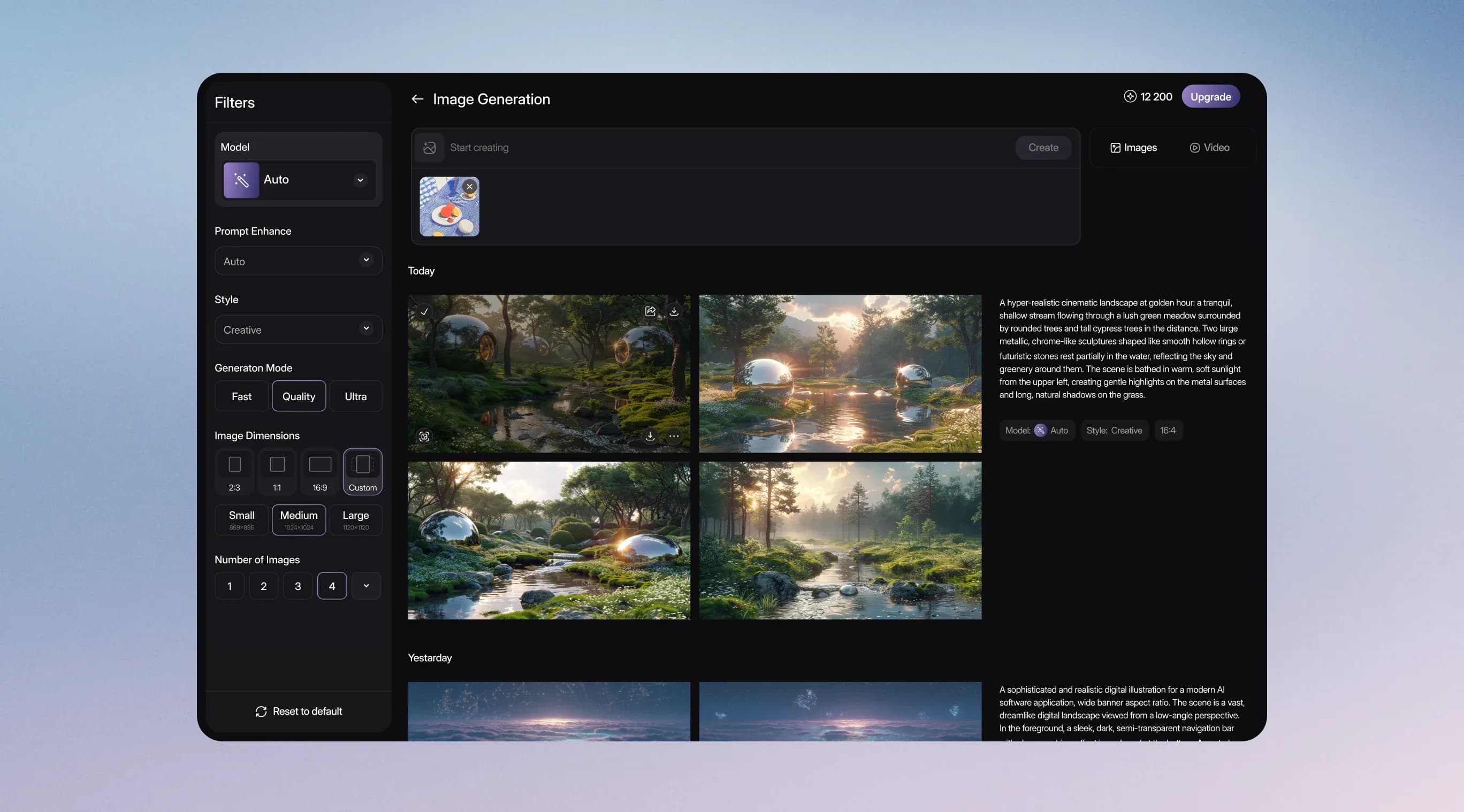Image resolution: width=1464 pixels, height=812 pixels.
Task: Open the attached picnic reference thumbnail
Action: tap(449, 207)
